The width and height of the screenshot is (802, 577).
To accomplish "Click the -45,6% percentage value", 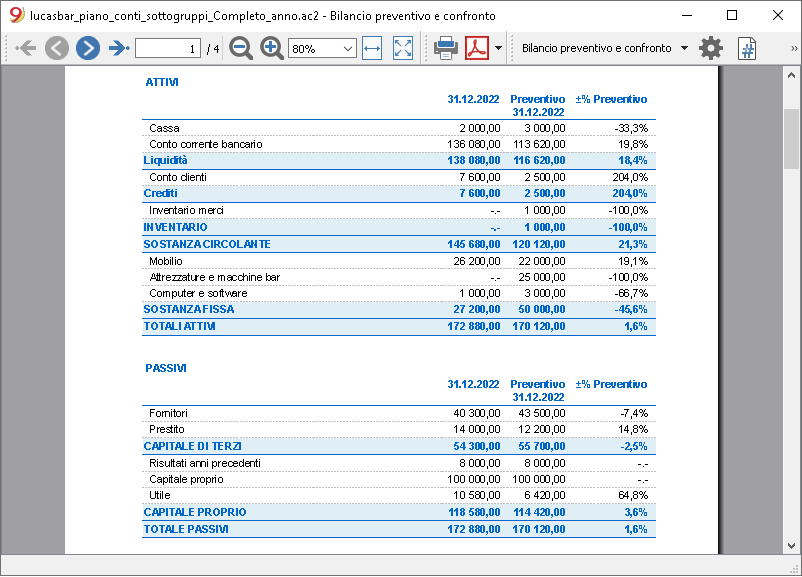I will (631, 309).
